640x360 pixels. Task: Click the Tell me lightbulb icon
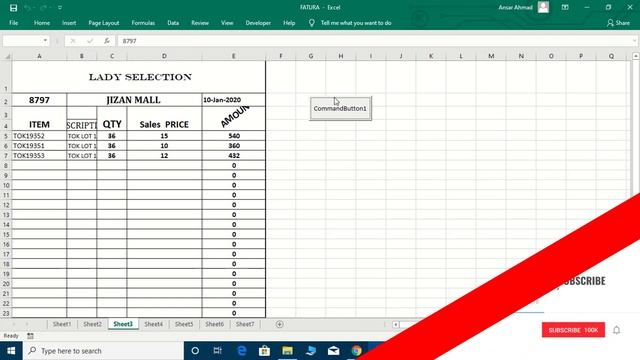tap(311, 23)
